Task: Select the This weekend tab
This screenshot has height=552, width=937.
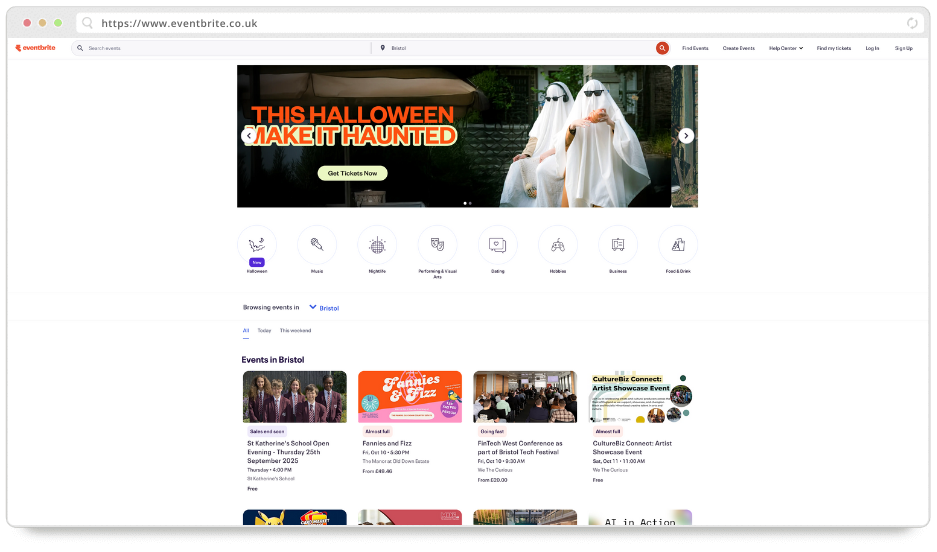Action: (295, 330)
